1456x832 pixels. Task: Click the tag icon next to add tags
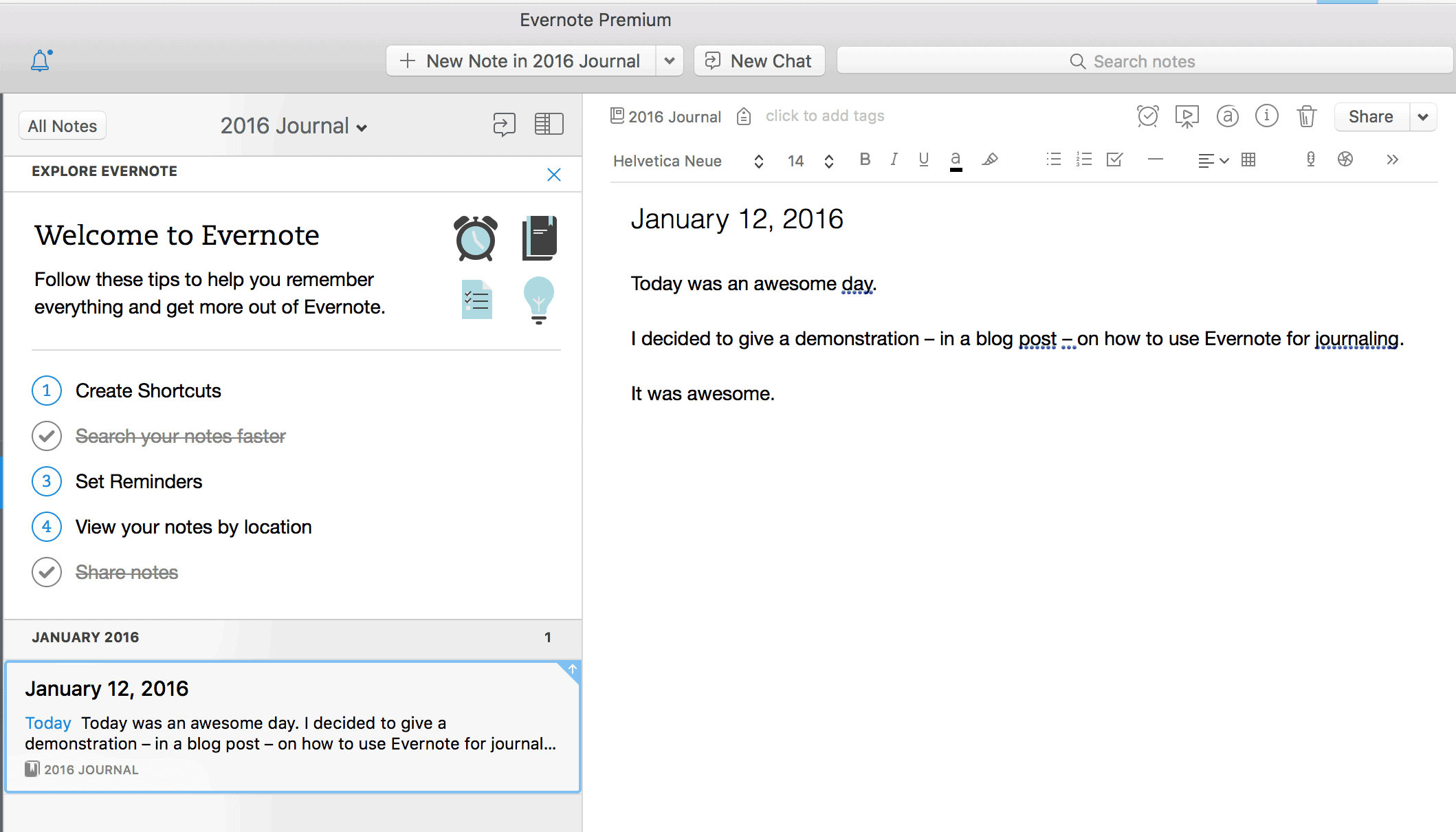point(744,116)
